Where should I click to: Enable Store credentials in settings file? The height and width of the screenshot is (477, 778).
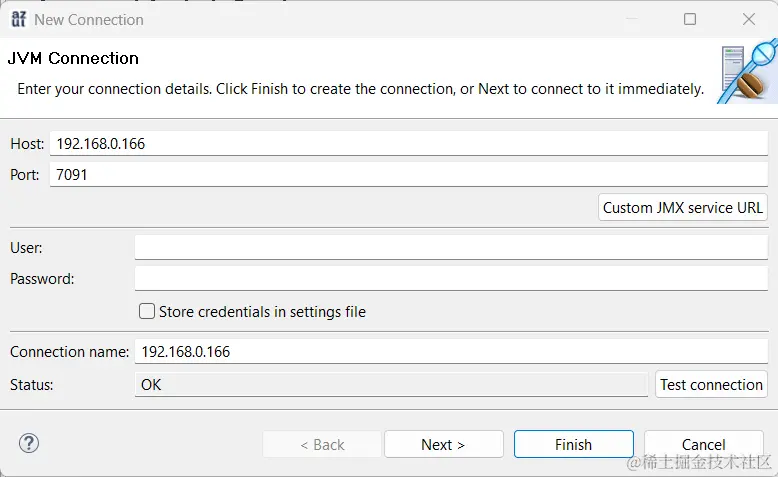point(147,312)
